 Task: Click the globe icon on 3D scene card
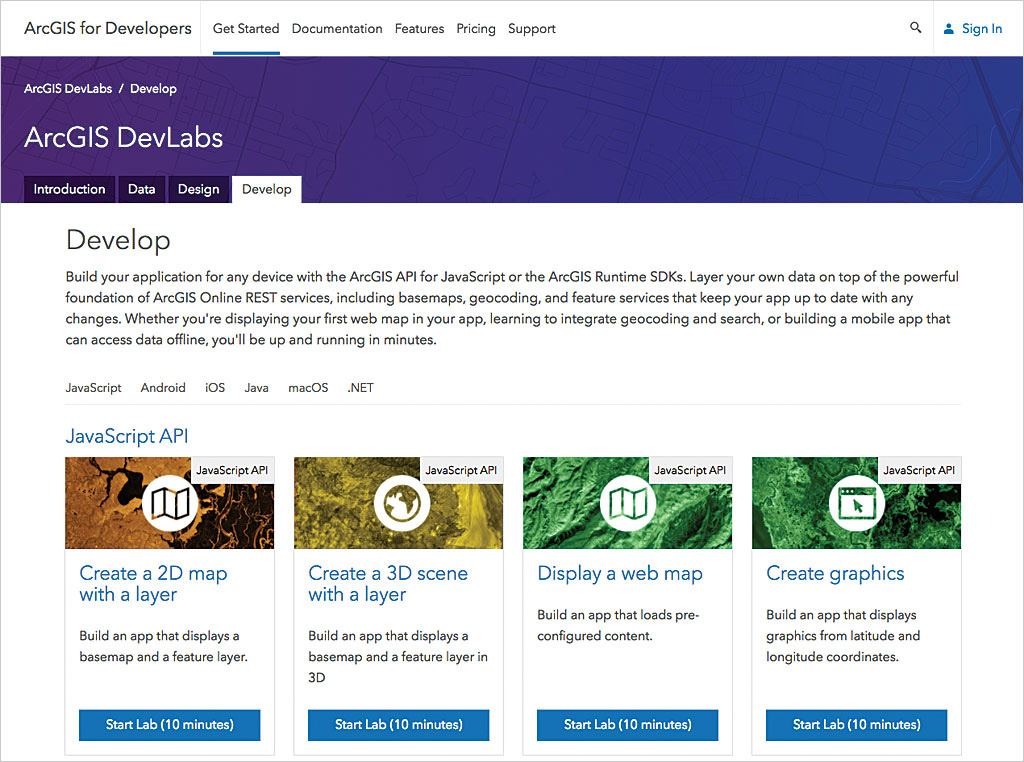(402, 503)
